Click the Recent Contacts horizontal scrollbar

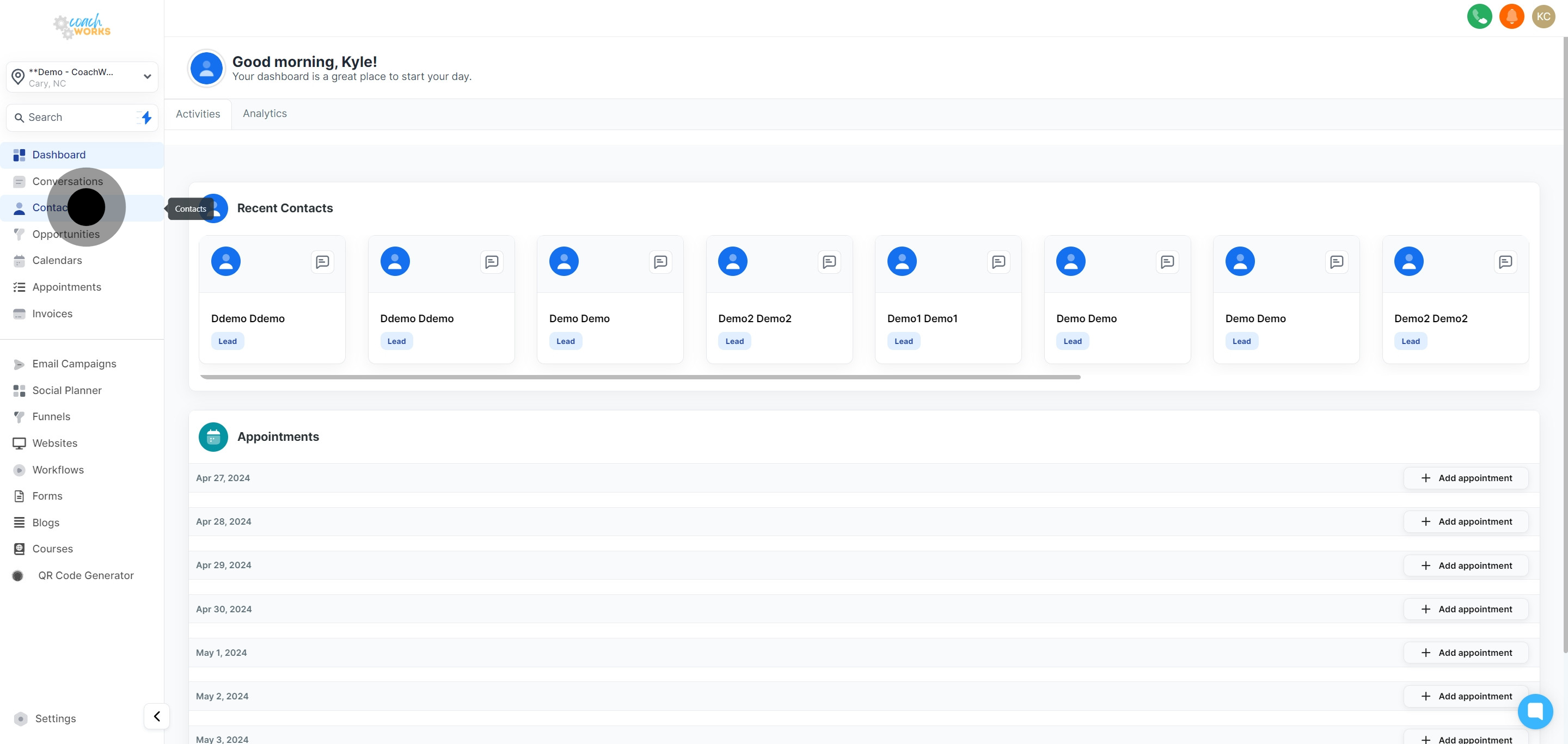pyautogui.click(x=639, y=377)
